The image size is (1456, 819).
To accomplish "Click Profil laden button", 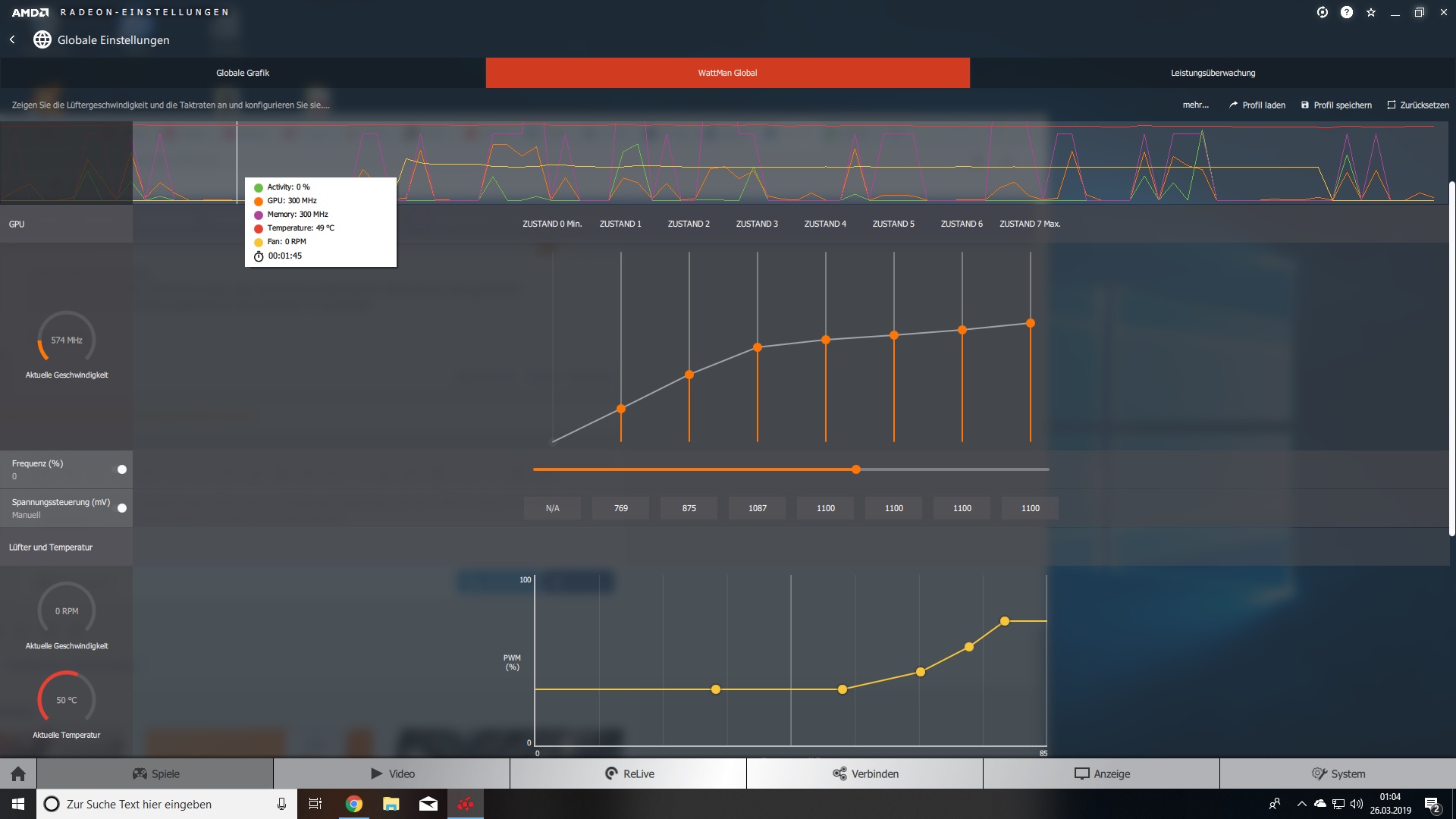I will [1257, 105].
